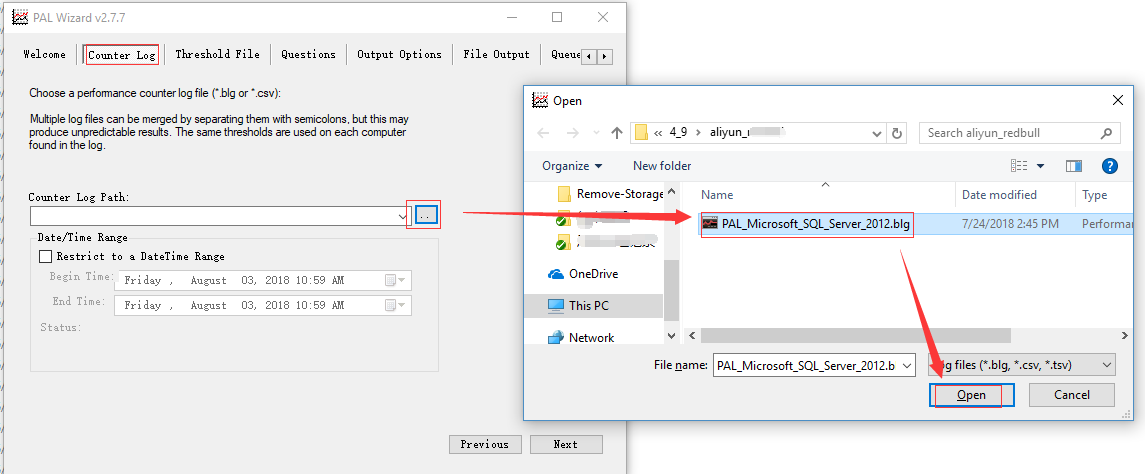Select the OneDrive cloud icon
This screenshot has width=1145, height=474.
[556, 274]
